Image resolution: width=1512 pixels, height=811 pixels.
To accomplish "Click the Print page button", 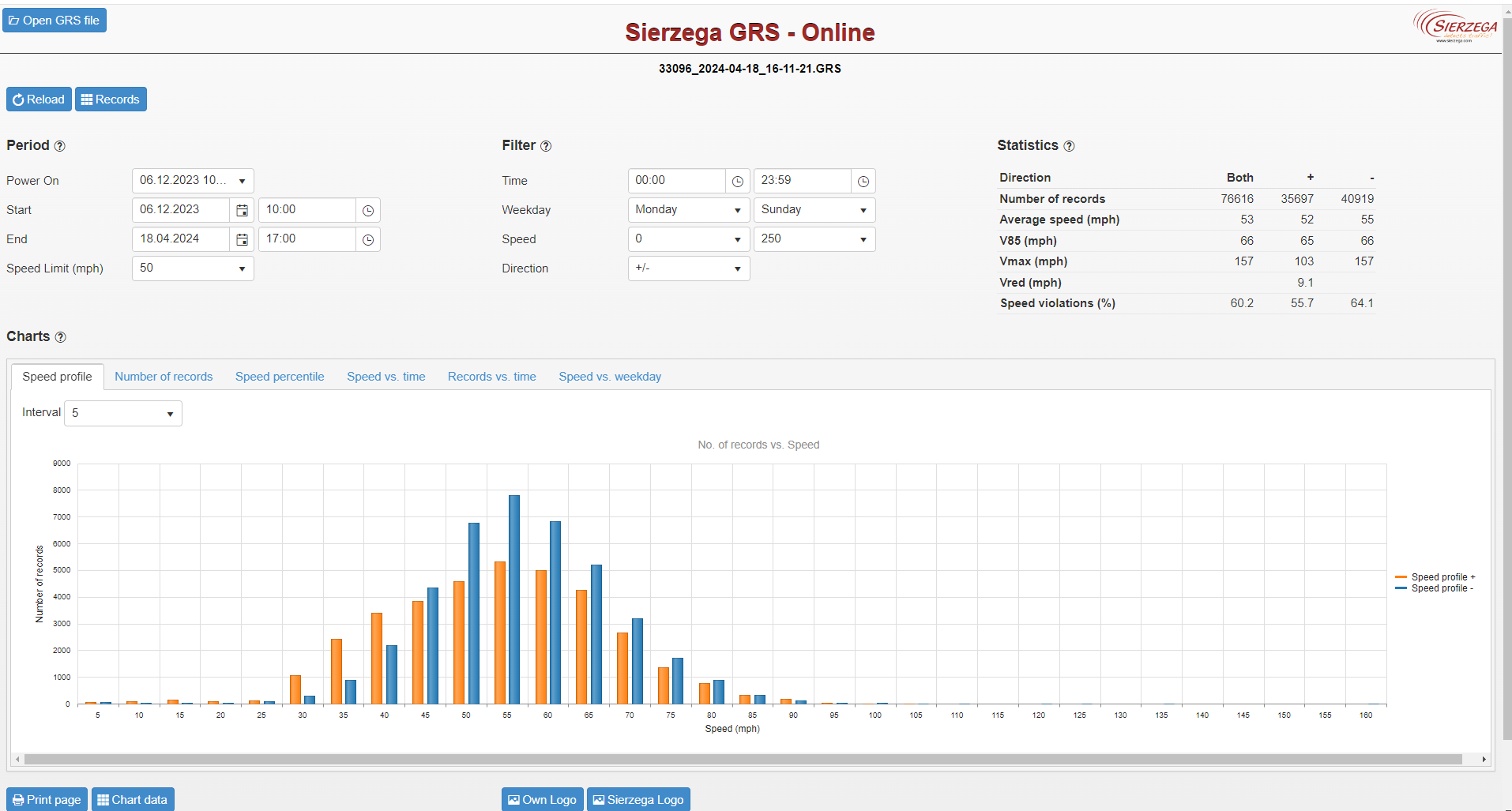I will coord(47,799).
